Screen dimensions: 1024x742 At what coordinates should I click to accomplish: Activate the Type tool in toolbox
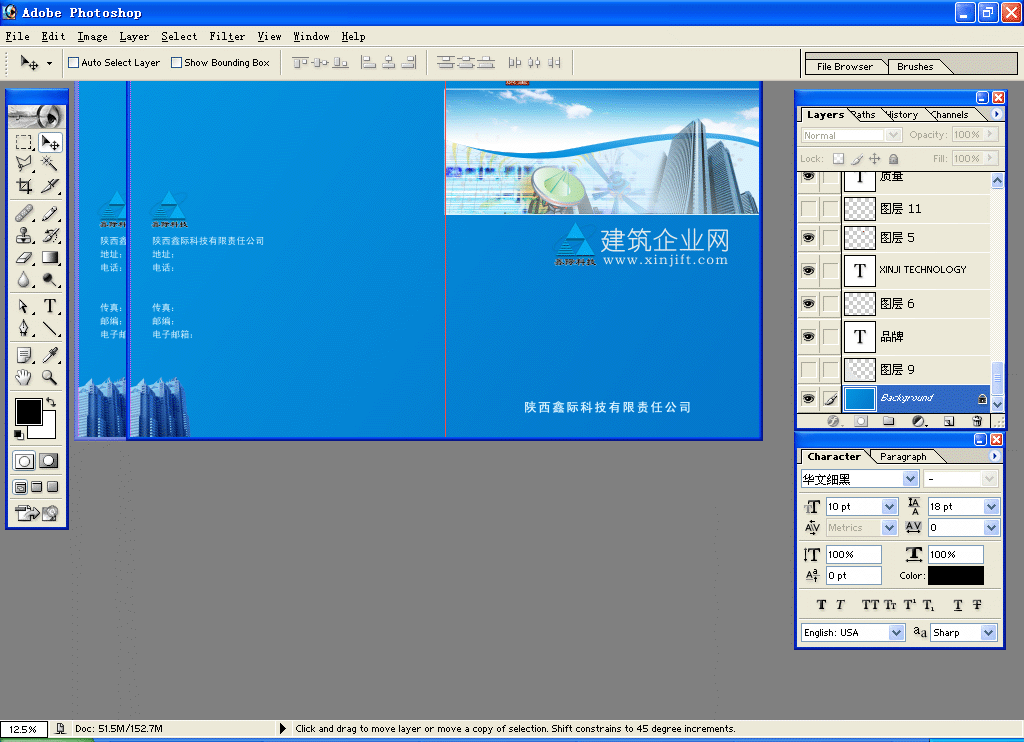point(50,306)
